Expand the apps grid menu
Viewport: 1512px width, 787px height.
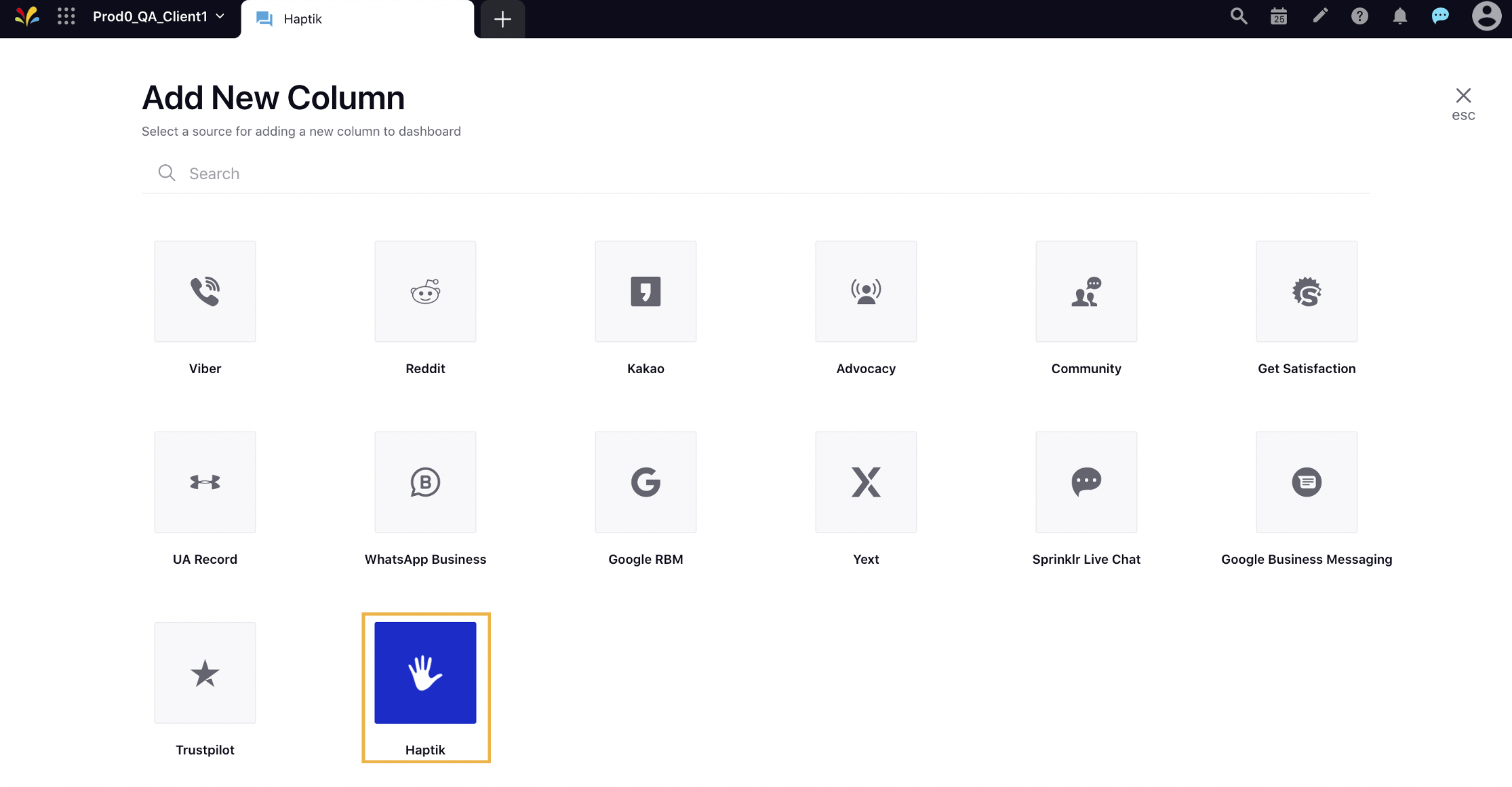click(67, 18)
